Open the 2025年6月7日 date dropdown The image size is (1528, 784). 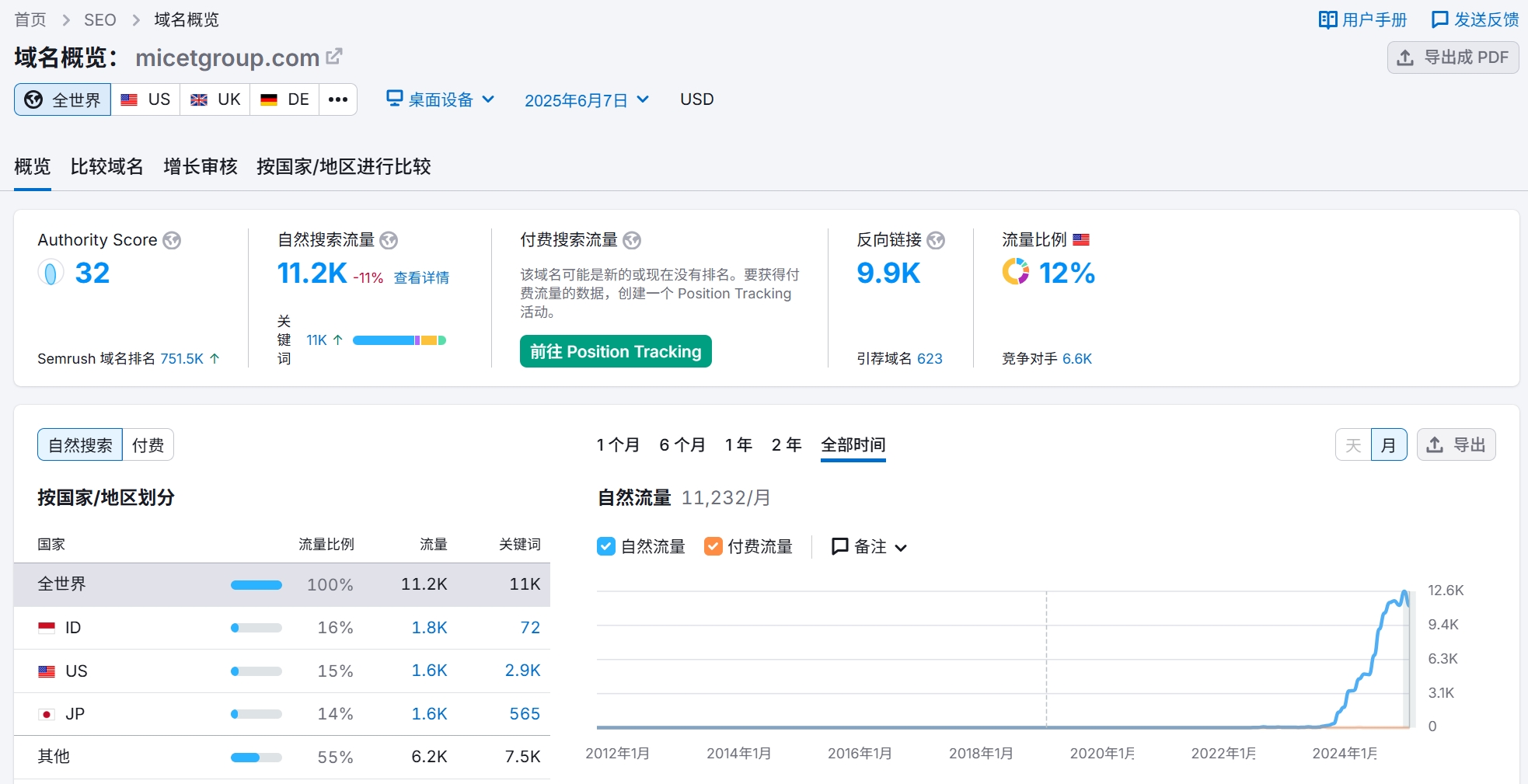[587, 100]
